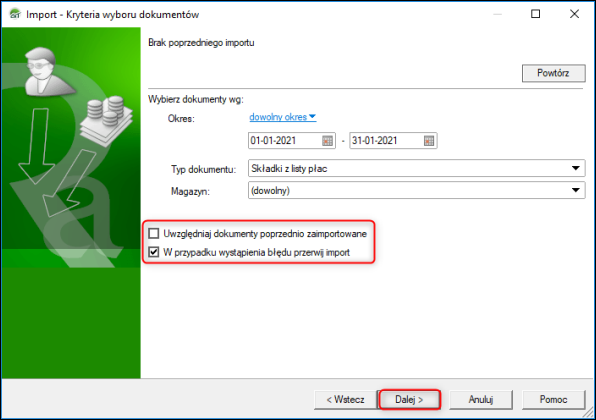This screenshot has width=596, height=420.
Task: Open calendar picker for end date 31-01-2021
Action: pyautogui.click(x=429, y=141)
